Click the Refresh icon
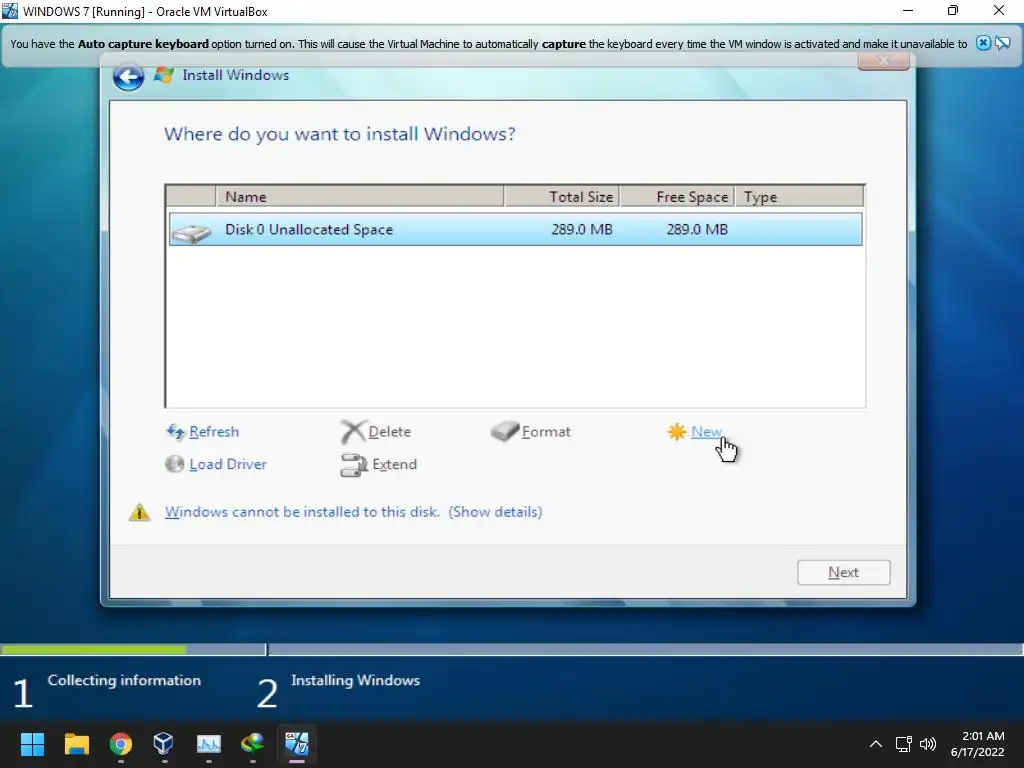 click(x=175, y=432)
